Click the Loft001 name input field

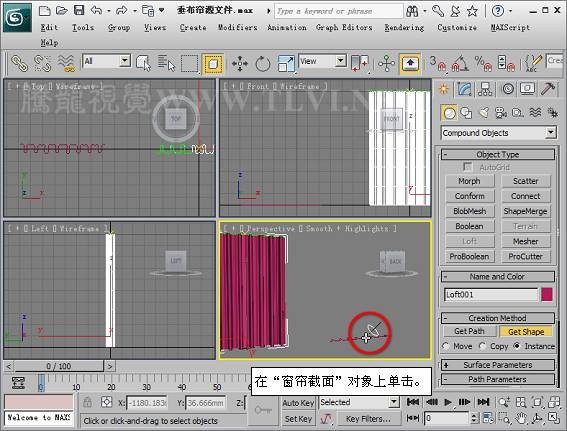(x=491, y=295)
